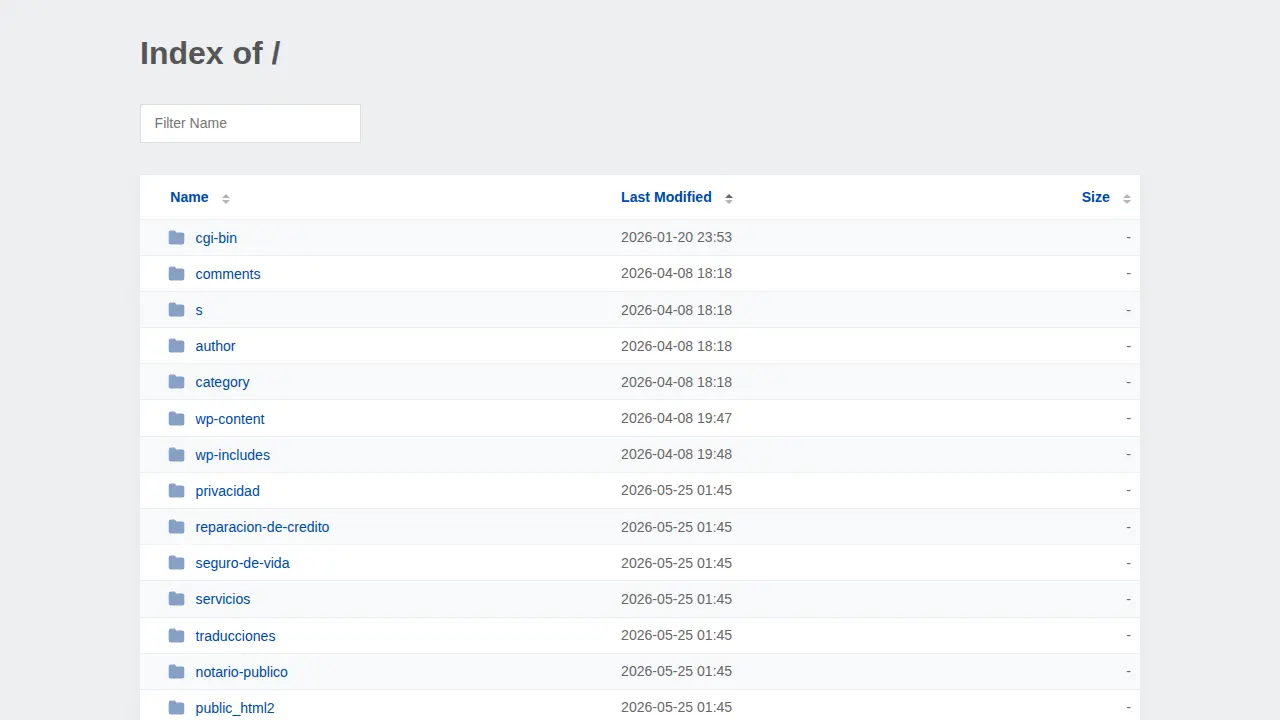Click the folder icon next to category
The image size is (1280, 720).
tap(177, 381)
